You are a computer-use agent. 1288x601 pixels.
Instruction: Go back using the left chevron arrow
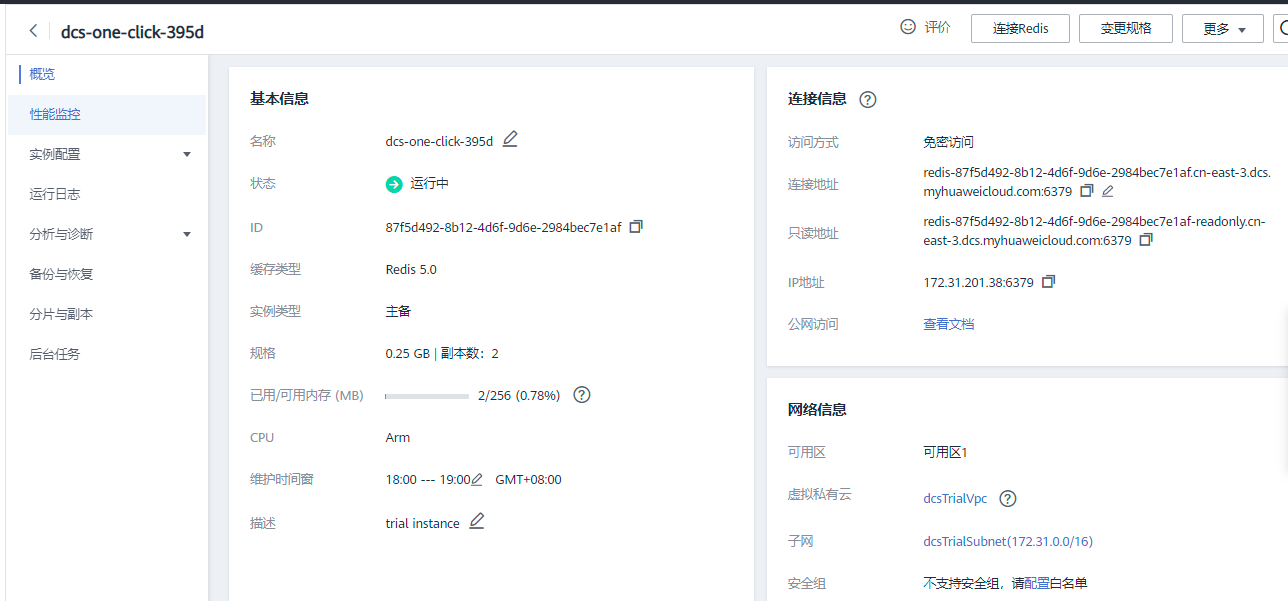point(33,31)
